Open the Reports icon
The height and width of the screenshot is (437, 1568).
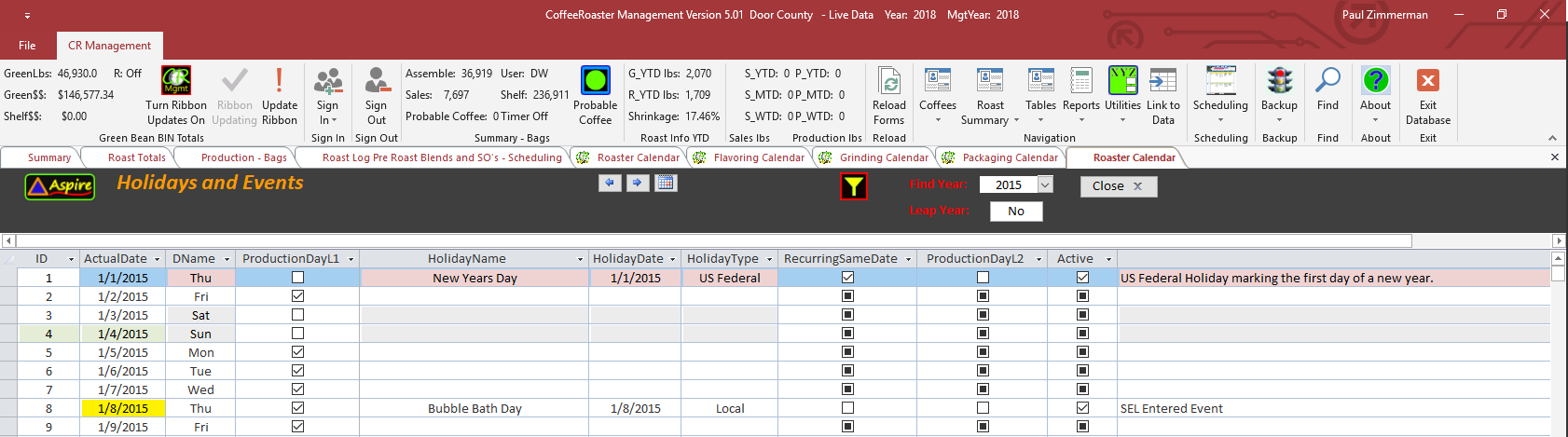tap(1081, 80)
